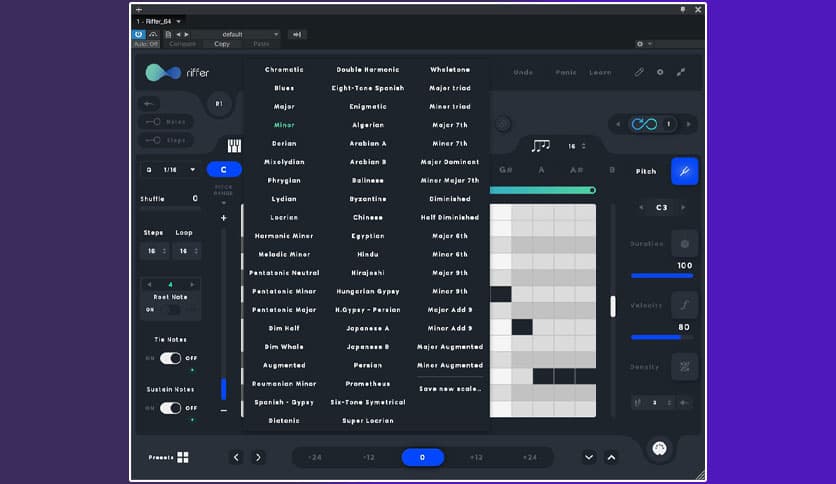
Task: Select the R1 riff circle
Action: tap(219, 103)
